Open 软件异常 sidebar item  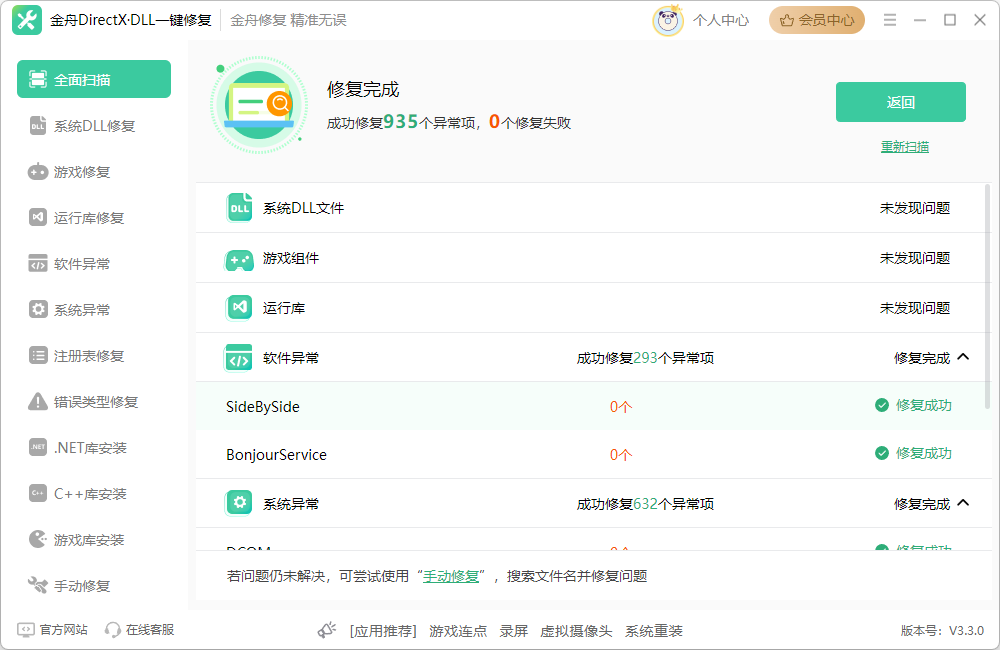tap(94, 263)
